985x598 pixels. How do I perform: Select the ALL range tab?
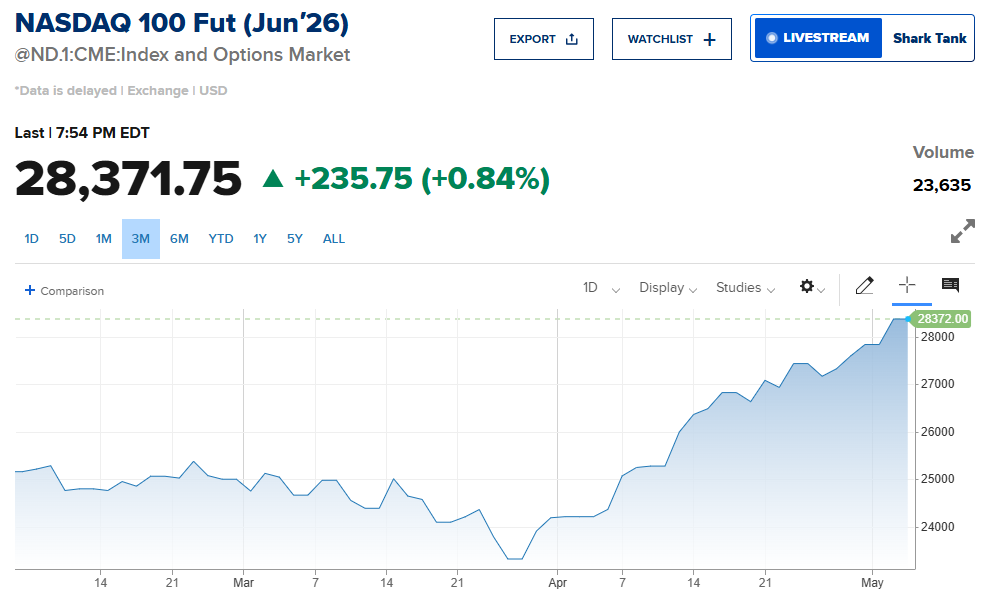coord(334,239)
